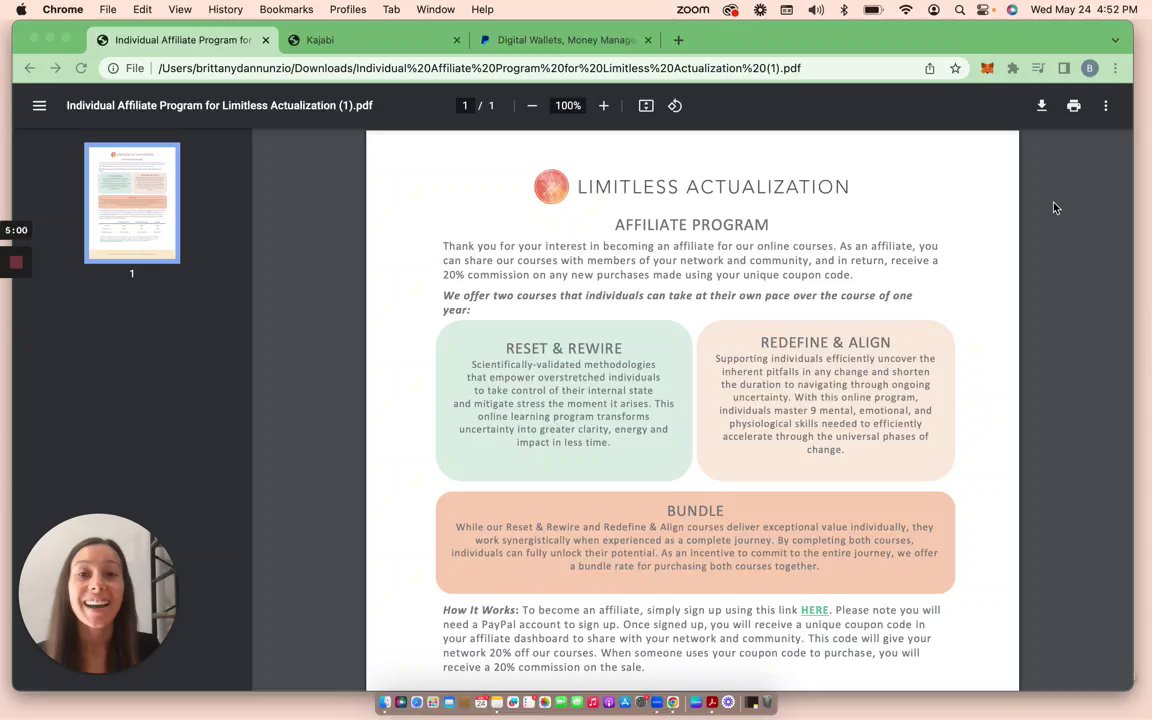Close the Kajabi tab

pos(457,40)
